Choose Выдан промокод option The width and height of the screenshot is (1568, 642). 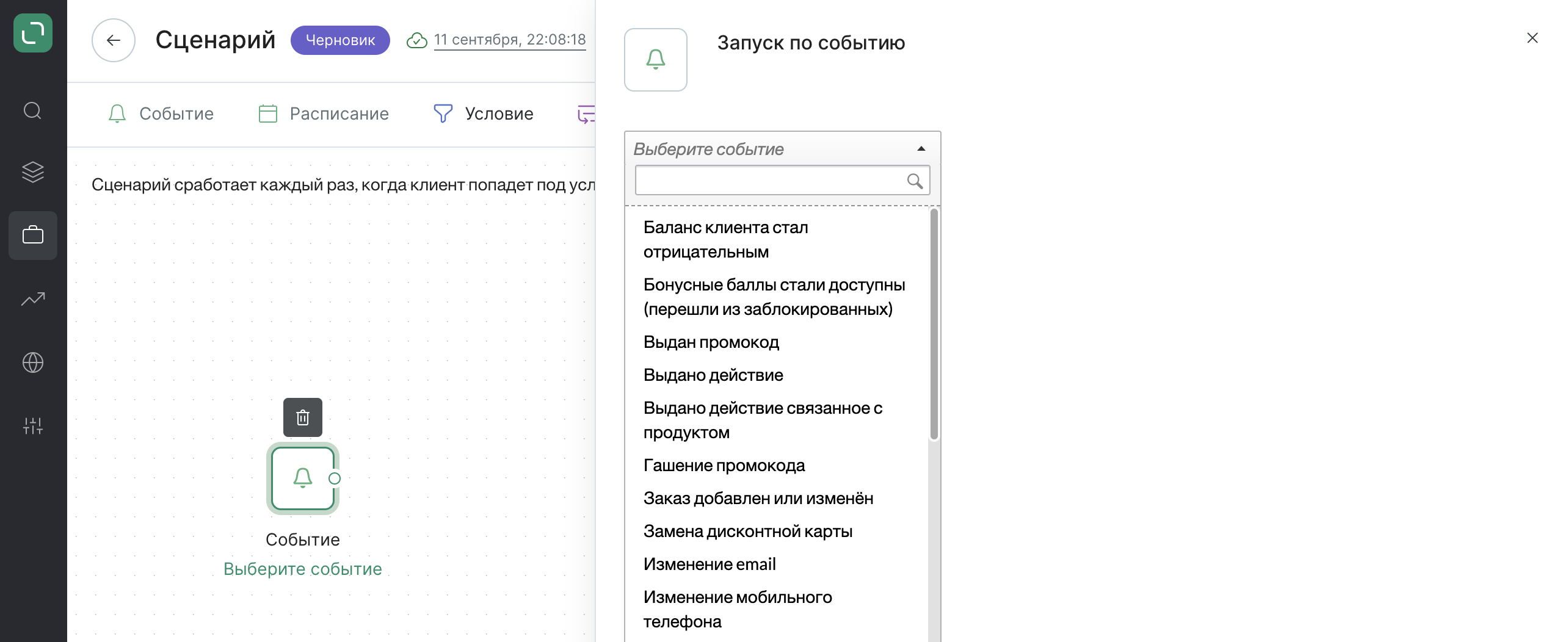click(x=777, y=342)
